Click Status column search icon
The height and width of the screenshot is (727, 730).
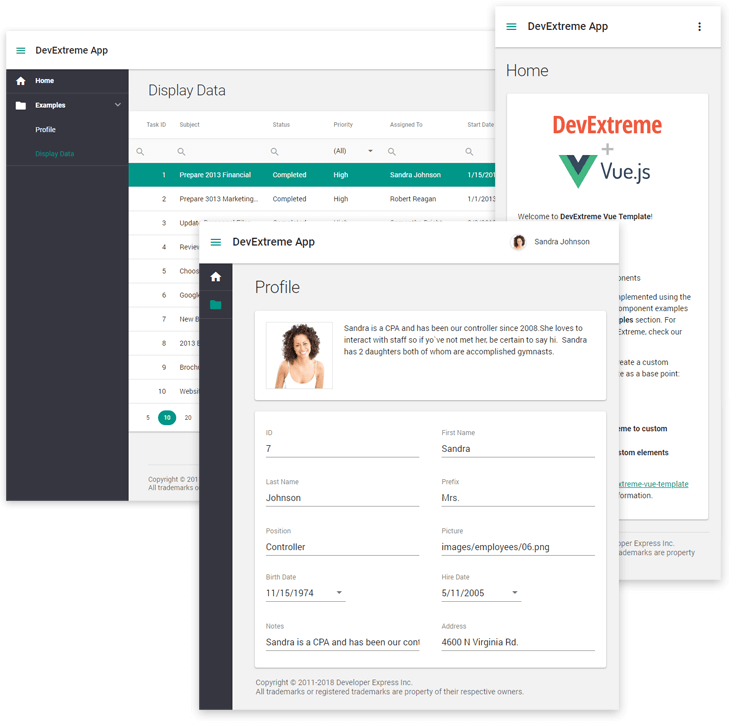[x=275, y=152]
